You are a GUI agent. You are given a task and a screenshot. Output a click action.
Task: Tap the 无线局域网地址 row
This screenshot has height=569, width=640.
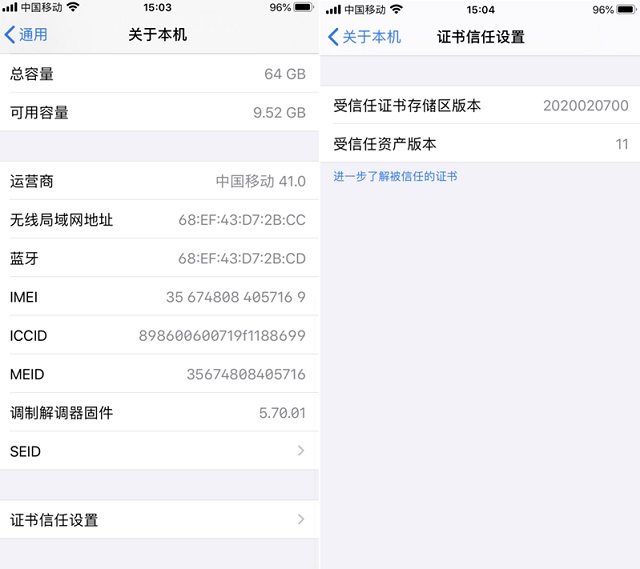coord(159,220)
